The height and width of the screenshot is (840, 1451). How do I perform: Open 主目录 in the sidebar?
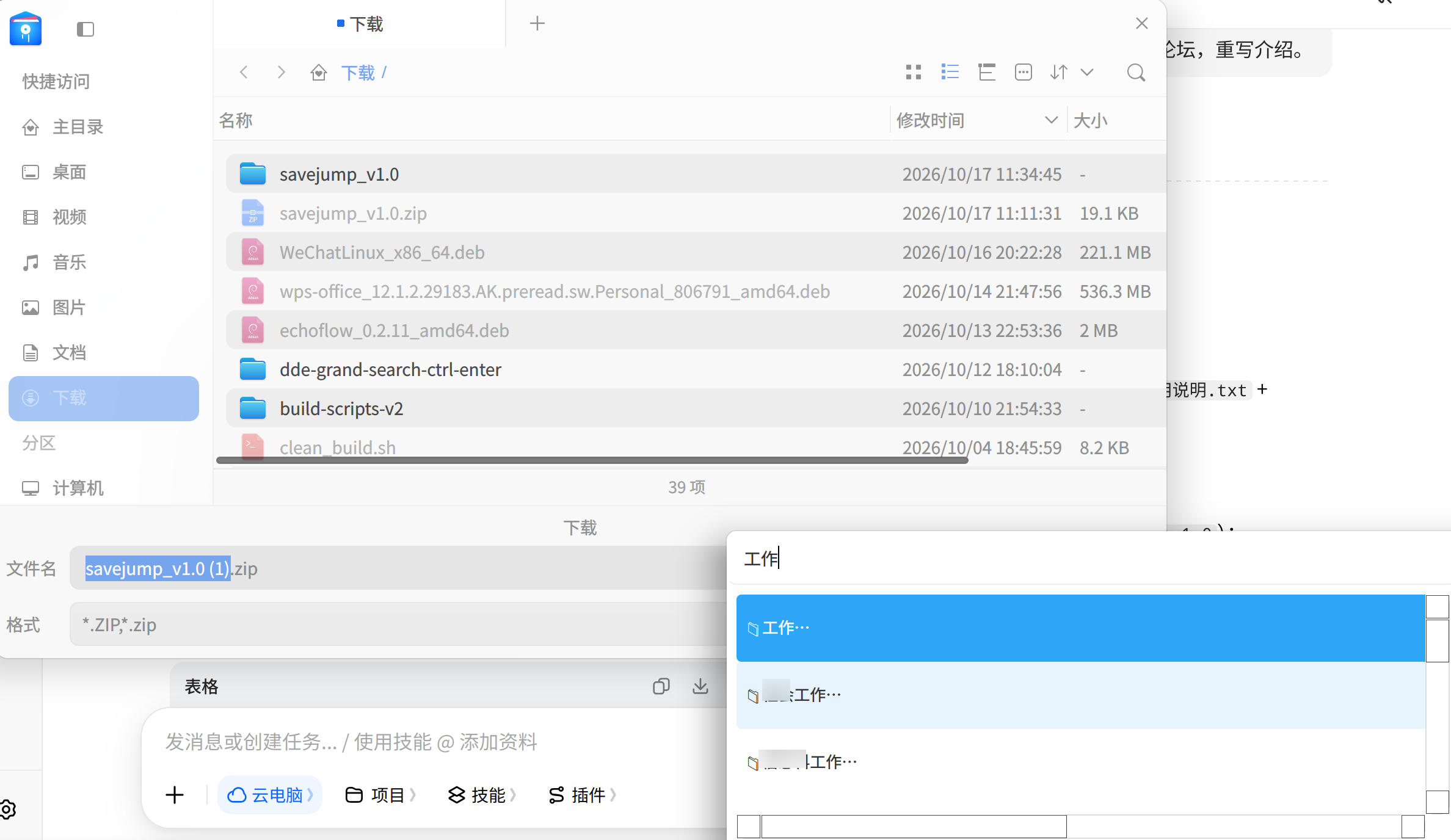tap(104, 127)
